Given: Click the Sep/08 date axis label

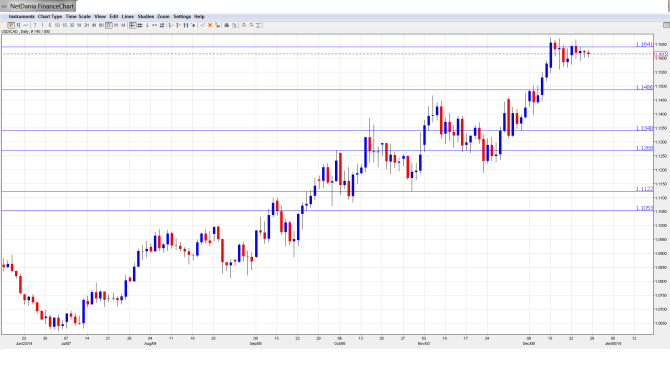Looking at the screenshot, I should click(256, 343).
